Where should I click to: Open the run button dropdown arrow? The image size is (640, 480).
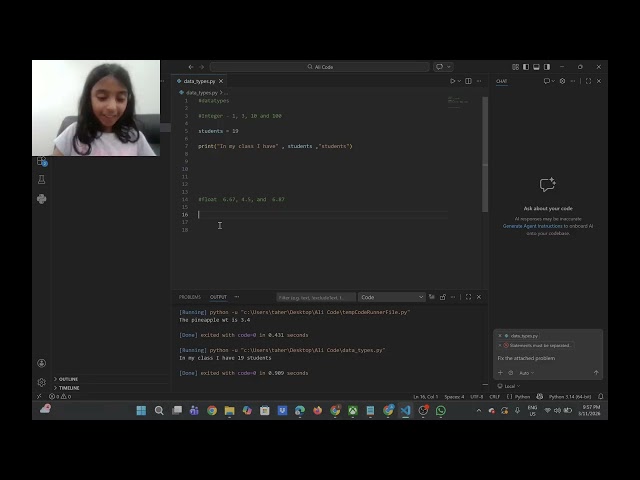click(x=459, y=81)
